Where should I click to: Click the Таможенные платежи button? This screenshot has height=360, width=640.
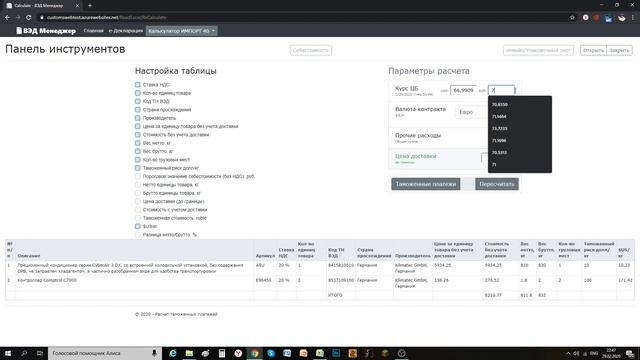click(426, 184)
